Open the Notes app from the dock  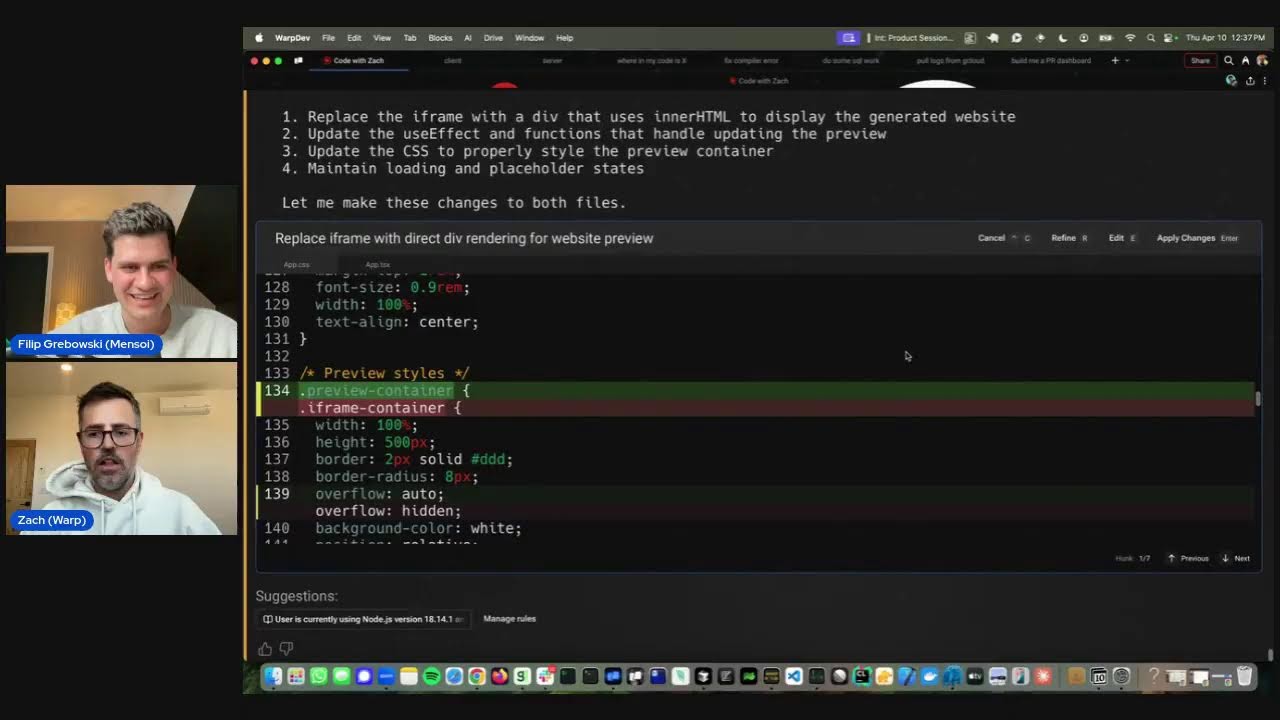coord(409,677)
